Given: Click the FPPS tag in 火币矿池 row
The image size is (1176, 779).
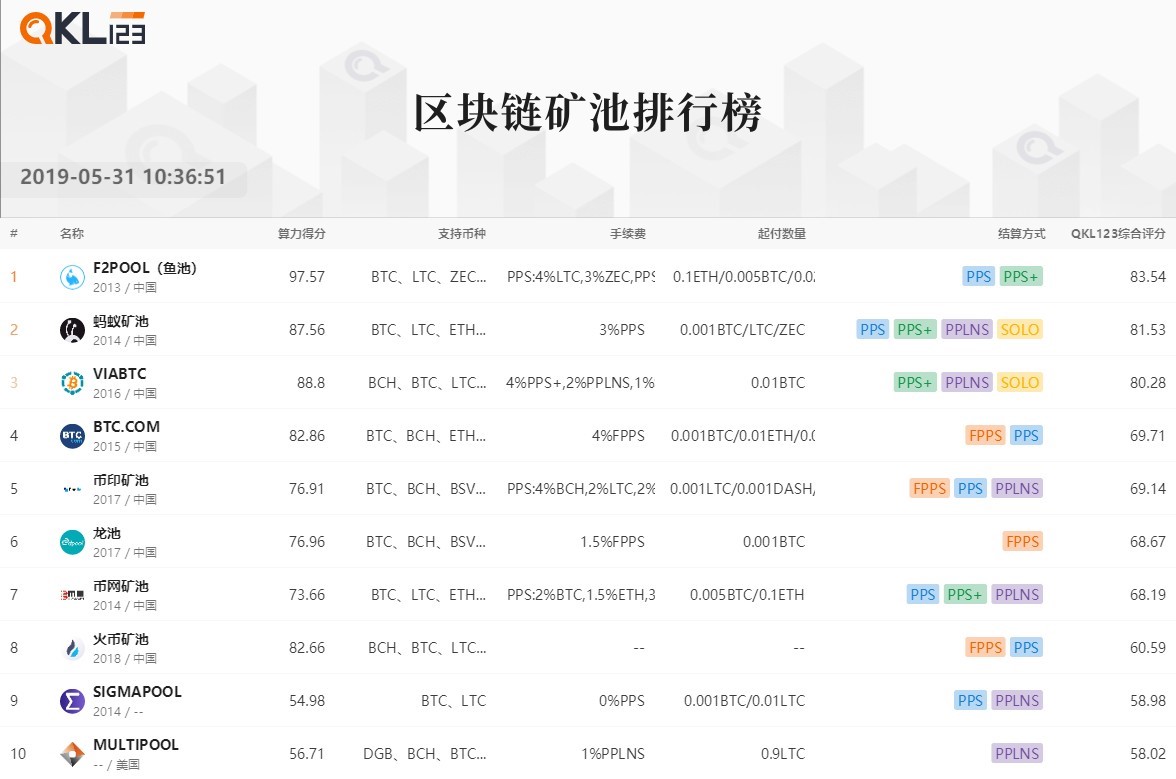Looking at the screenshot, I should point(986,648).
